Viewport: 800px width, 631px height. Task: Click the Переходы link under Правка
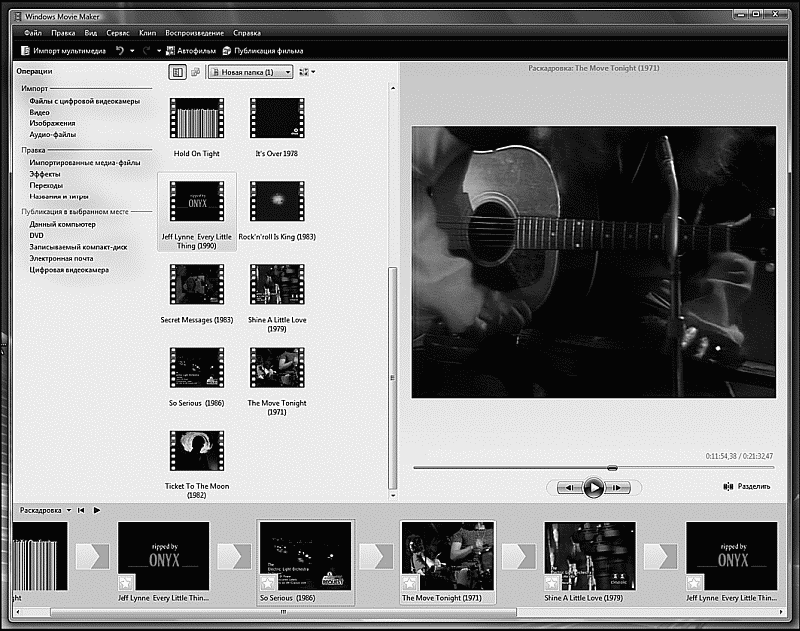click(x=47, y=185)
